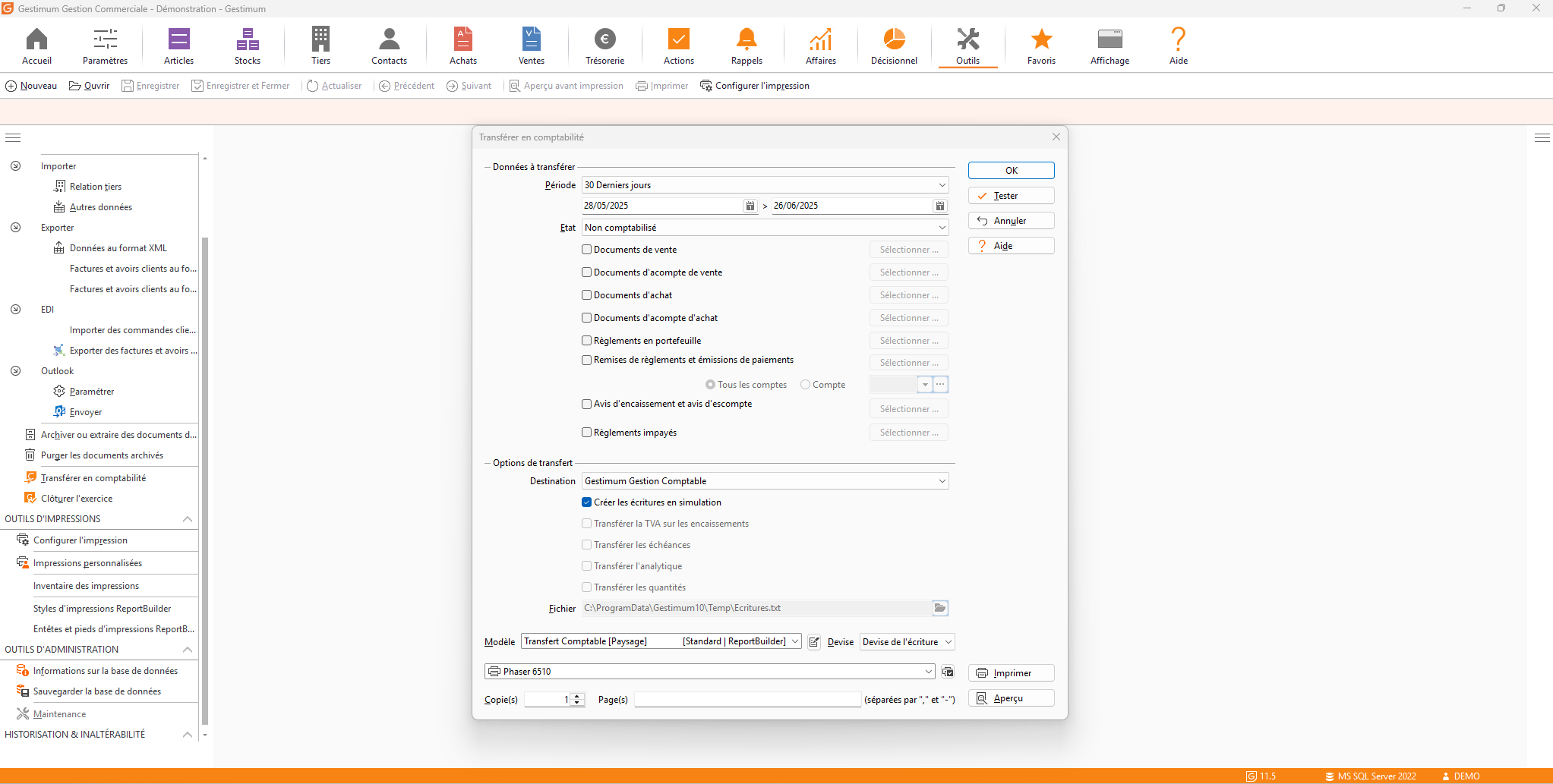Check Remises de règlements et émissions de paiements
Screen dimensions: 1553x784
click(586, 360)
